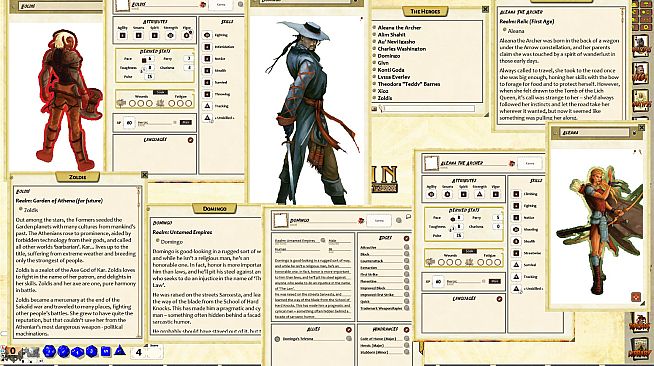This screenshot has width=654, height=366.
Task: Click the red token icon on Domingo's sheet
Action: pyautogui.click(x=361, y=221)
